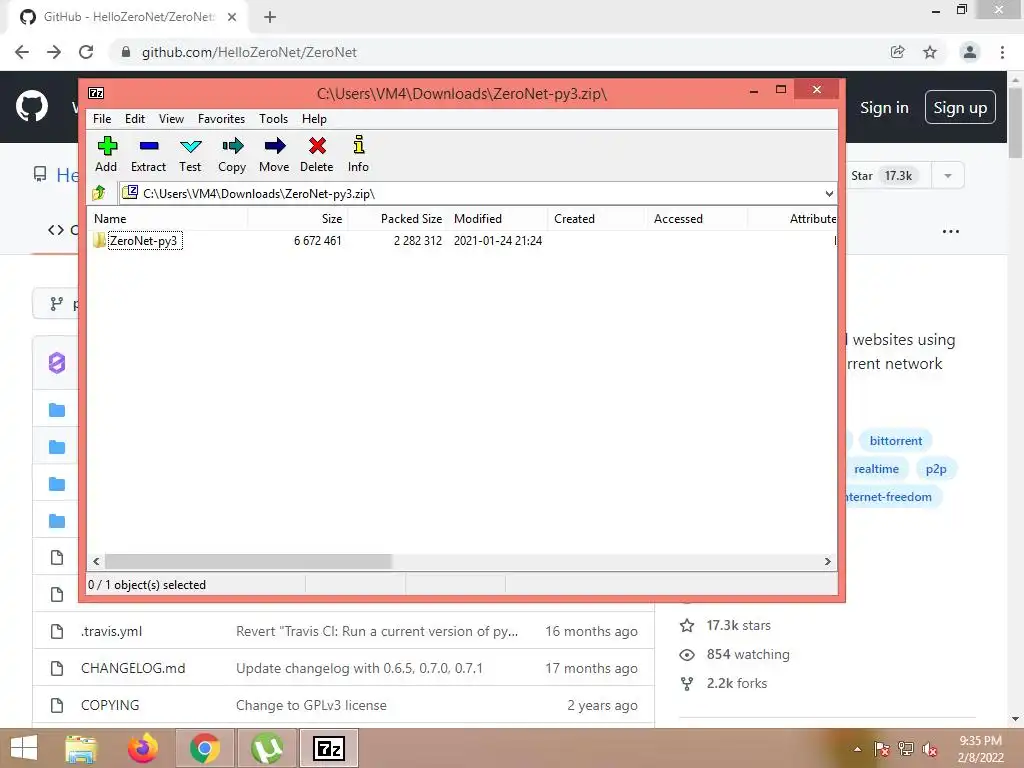The image size is (1024, 768).
Task: Sort by the Accessed column header
Action: pos(697,219)
